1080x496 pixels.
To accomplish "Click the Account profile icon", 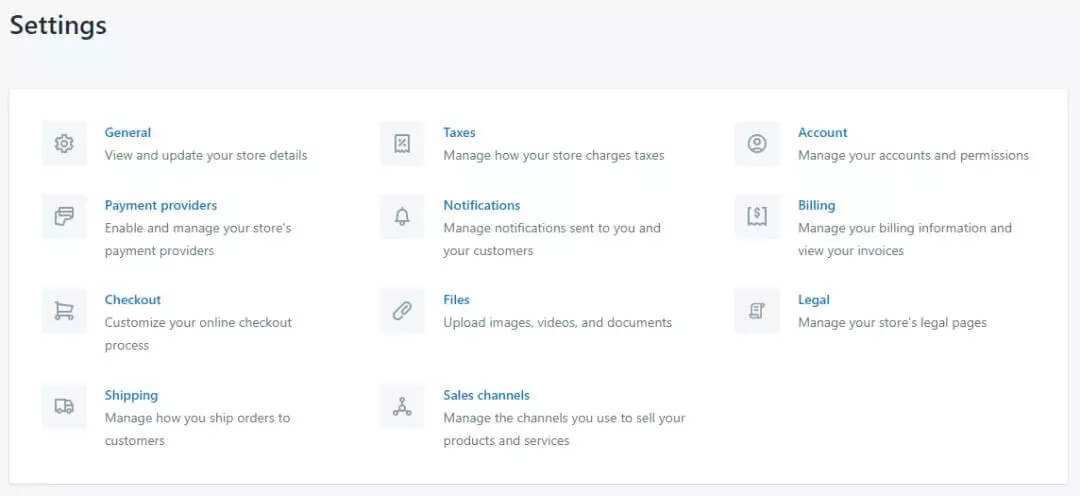I will [x=757, y=144].
